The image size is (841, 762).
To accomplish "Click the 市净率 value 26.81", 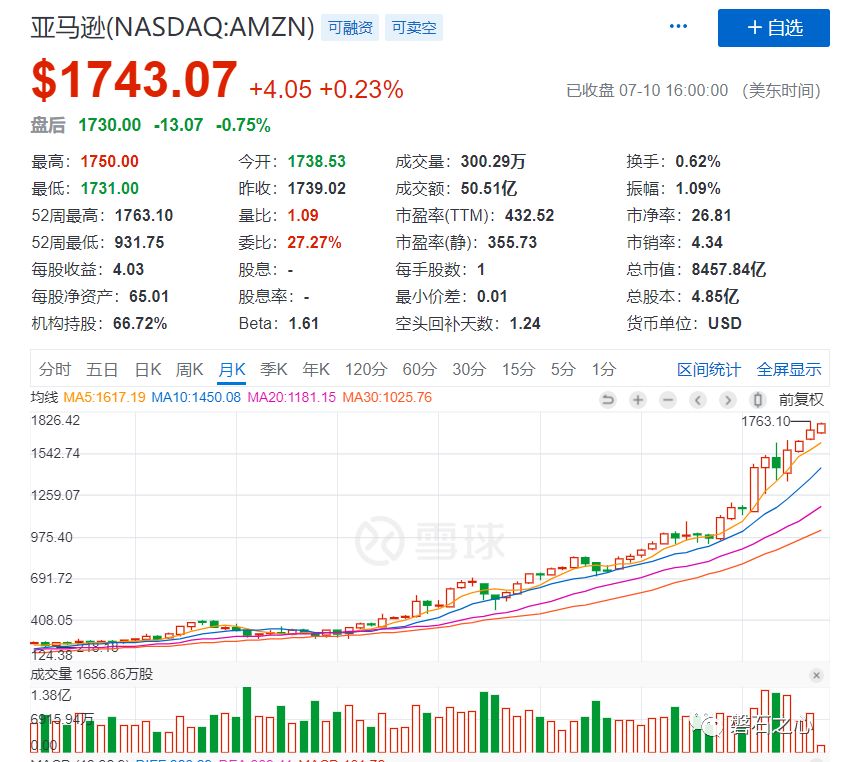I will pos(711,216).
